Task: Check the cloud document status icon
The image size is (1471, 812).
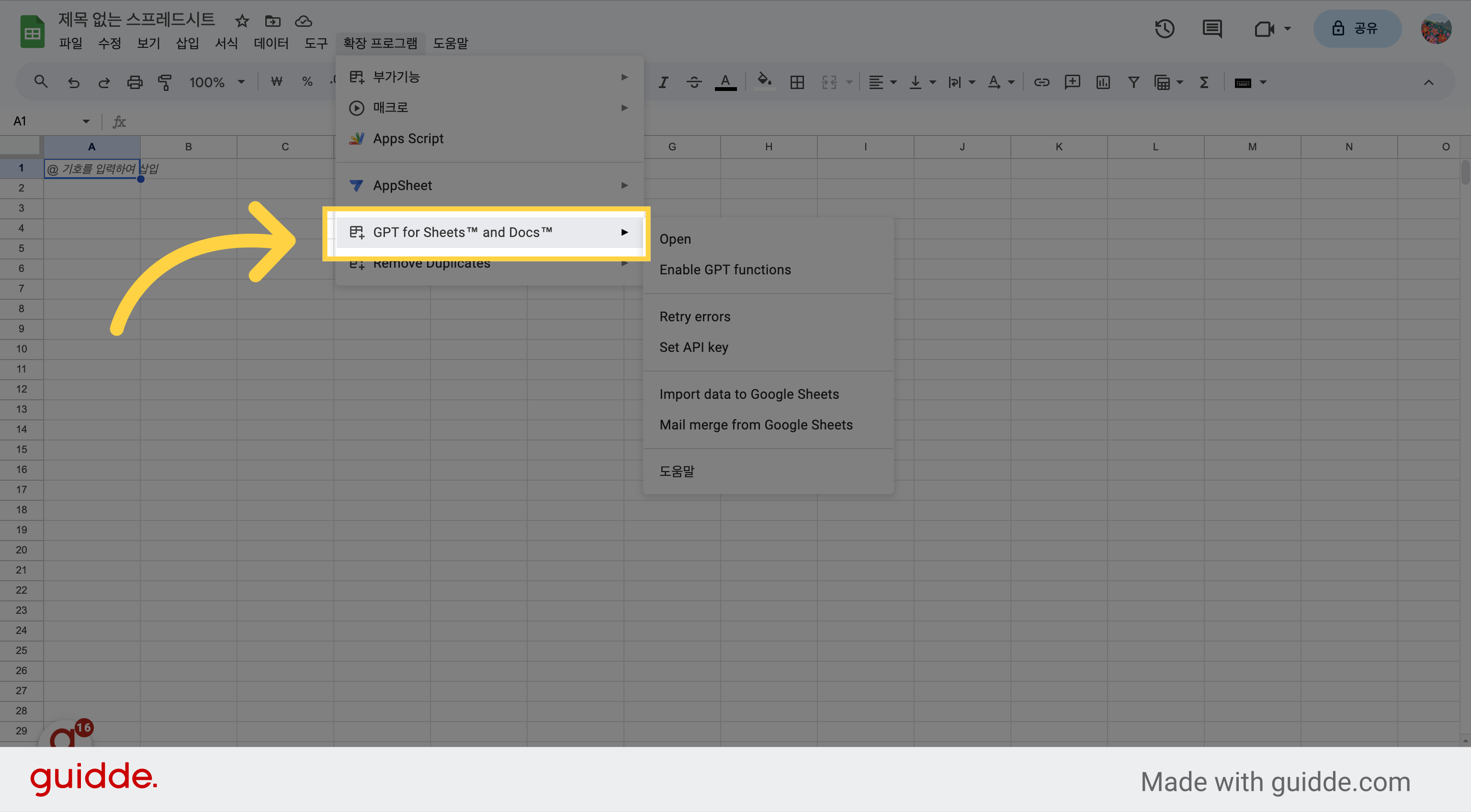Action: point(303,22)
